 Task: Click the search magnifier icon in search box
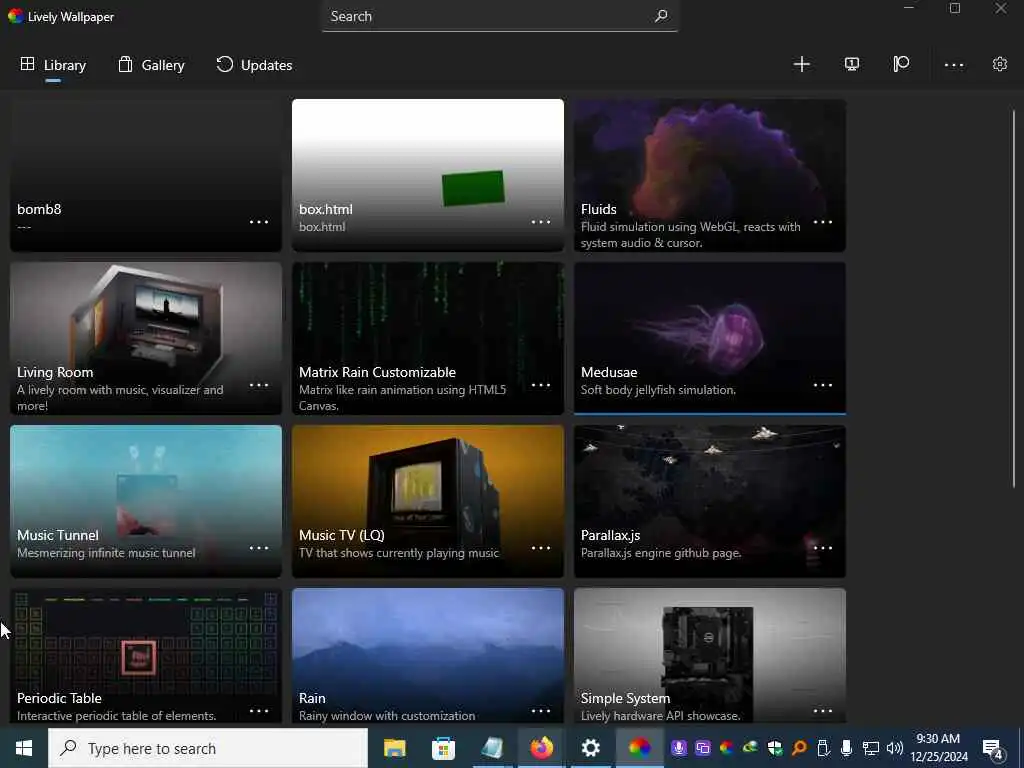tap(661, 16)
